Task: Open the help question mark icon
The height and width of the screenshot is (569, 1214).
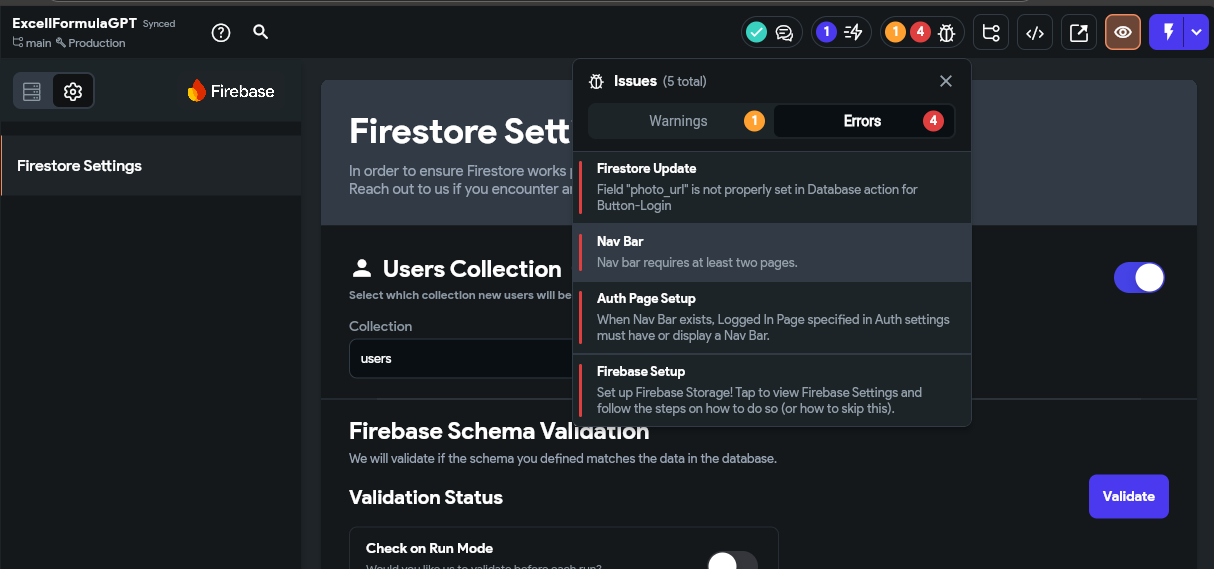Action: point(221,33)
